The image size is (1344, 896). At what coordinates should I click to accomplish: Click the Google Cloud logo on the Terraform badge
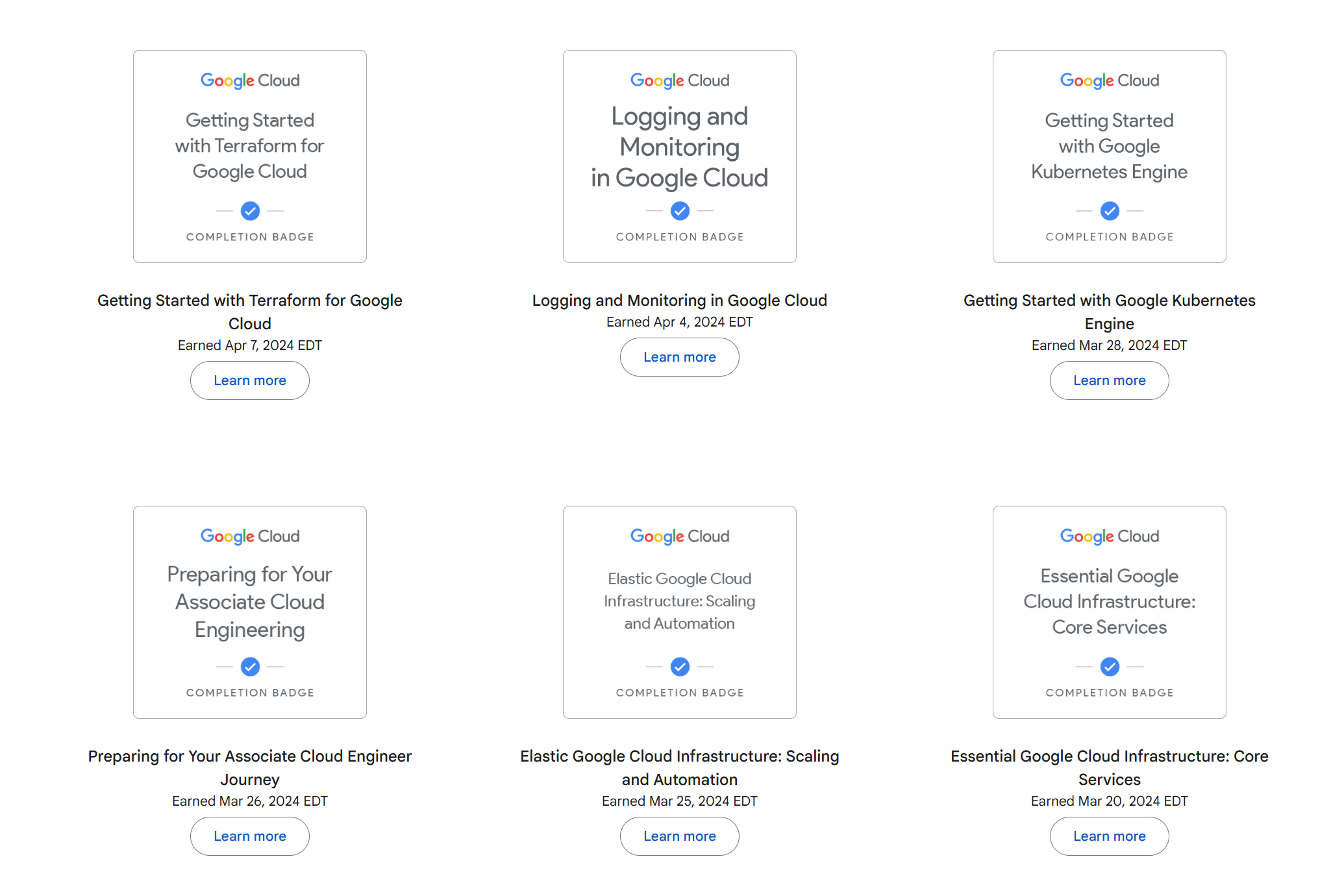click(250, 81)
